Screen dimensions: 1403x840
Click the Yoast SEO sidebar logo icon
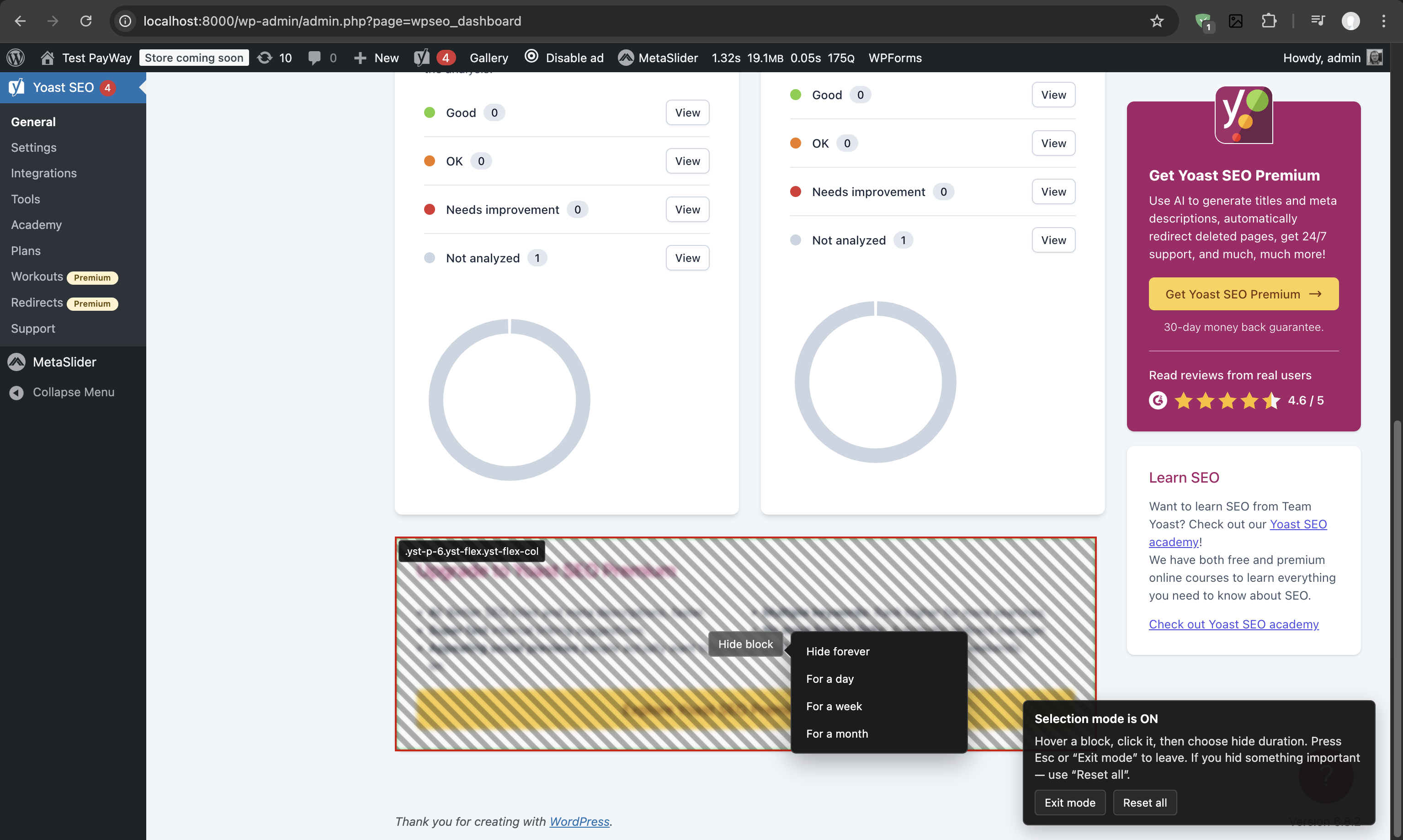(x=17, y=87)
